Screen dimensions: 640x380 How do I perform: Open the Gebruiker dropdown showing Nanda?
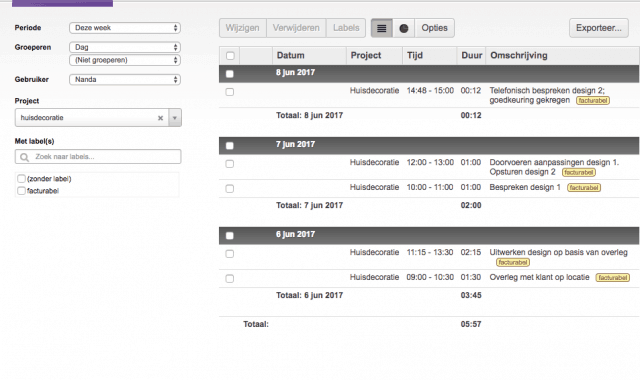[125, 80]
